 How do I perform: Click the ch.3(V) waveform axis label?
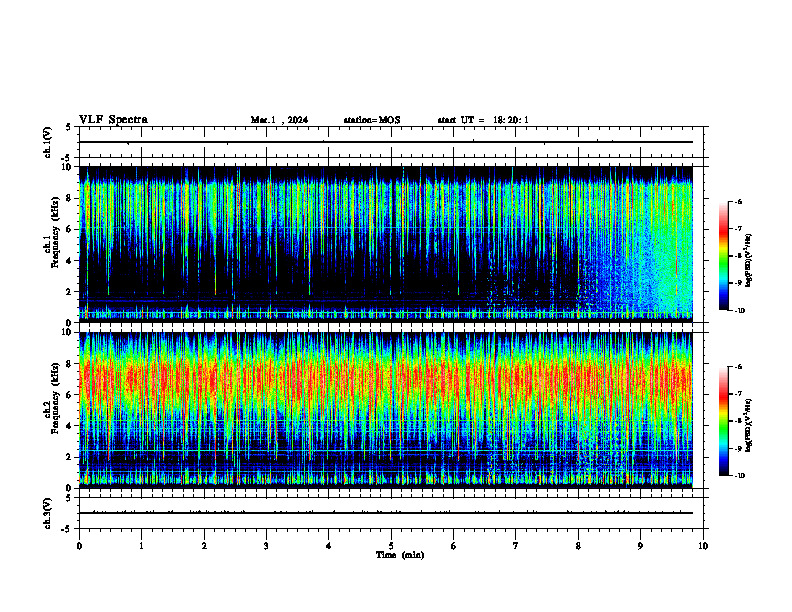point(48,513)
